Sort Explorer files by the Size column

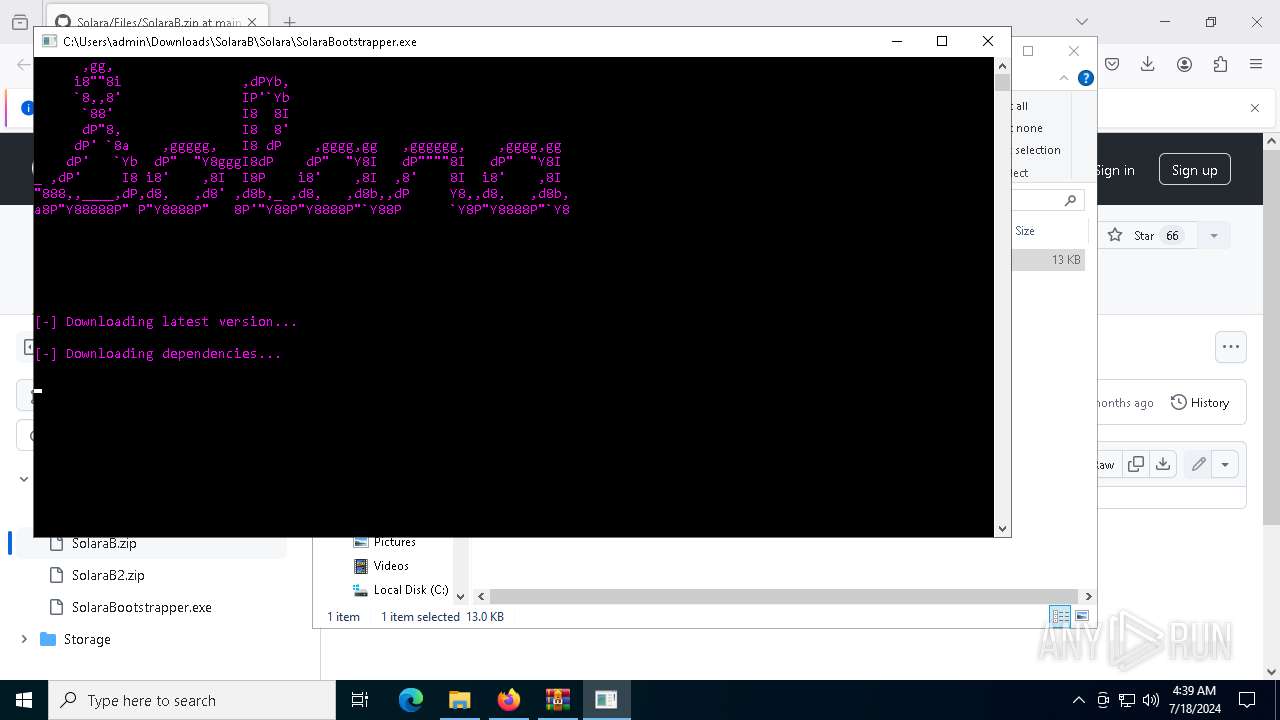tap(1025, 230)
